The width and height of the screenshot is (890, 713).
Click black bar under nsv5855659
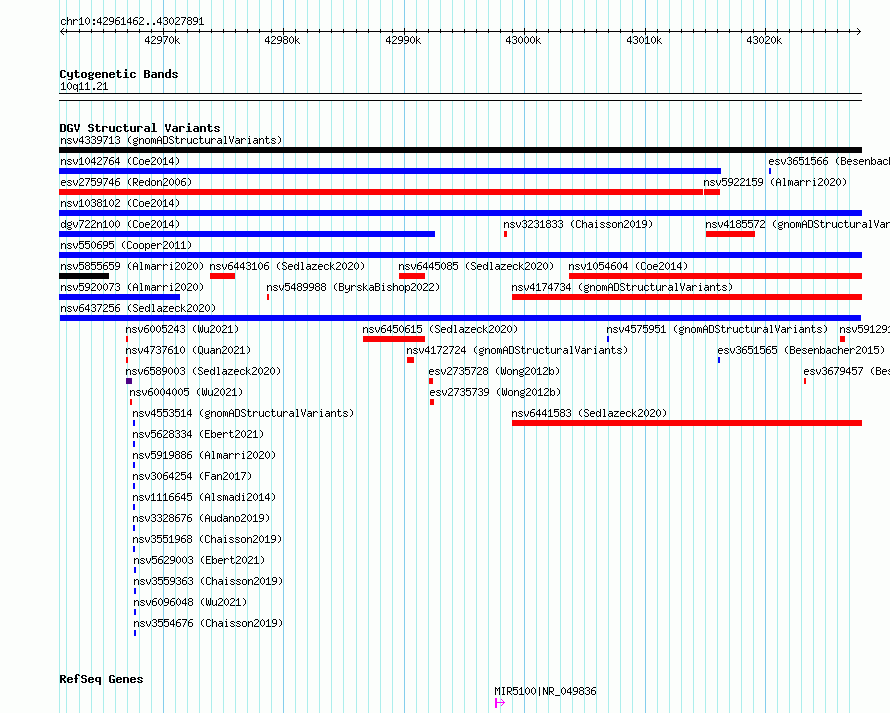point(84,276)
